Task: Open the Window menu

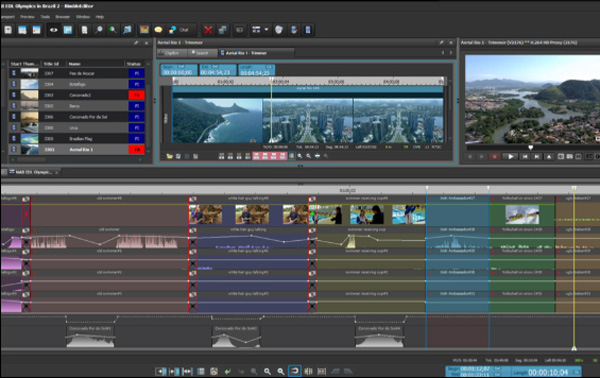Action: pos(83,17)
